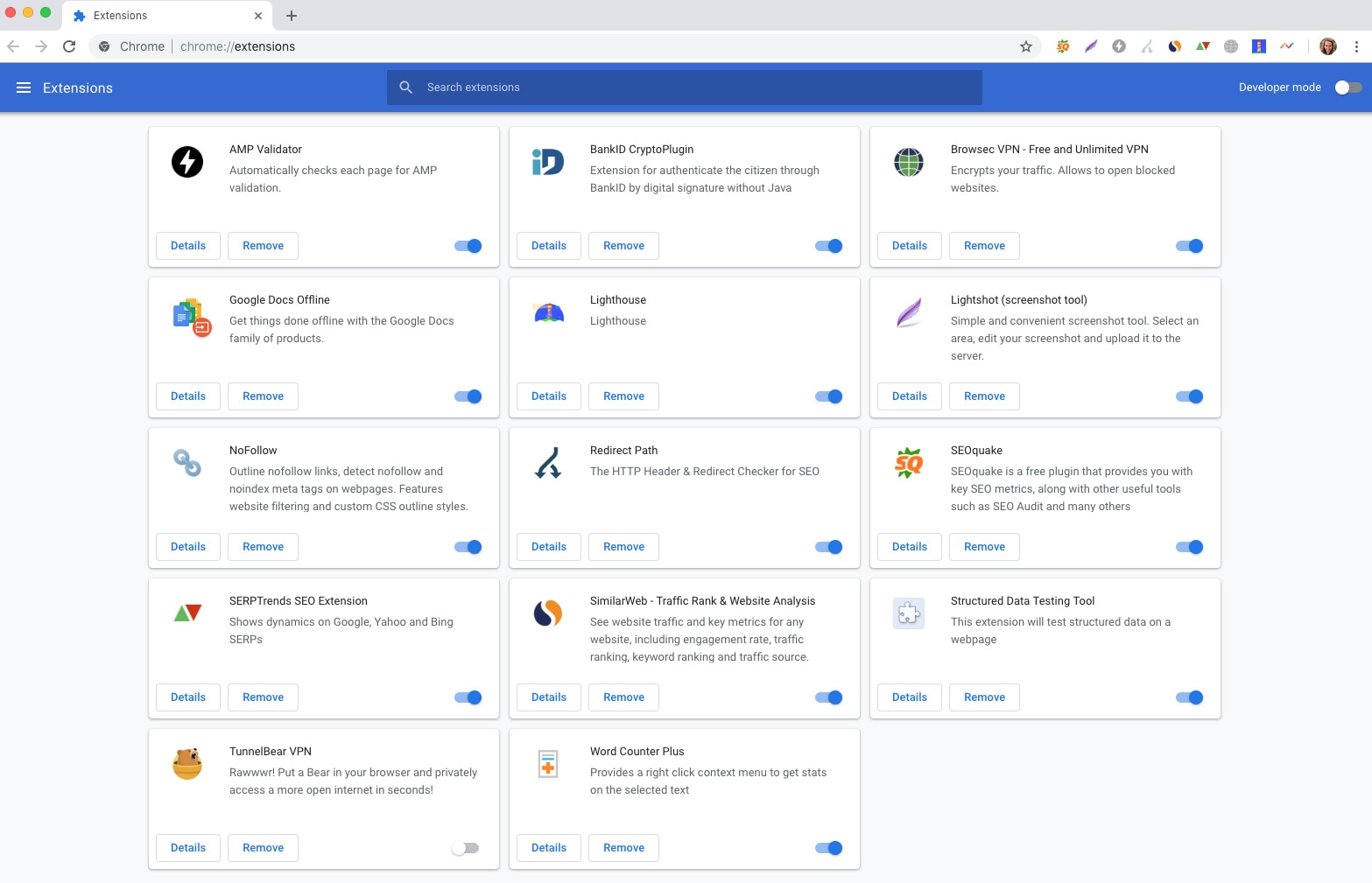Click the Browsec VPN card's globe icon
The width and height of the screenshot is (1372, 883).
(909, 162)
